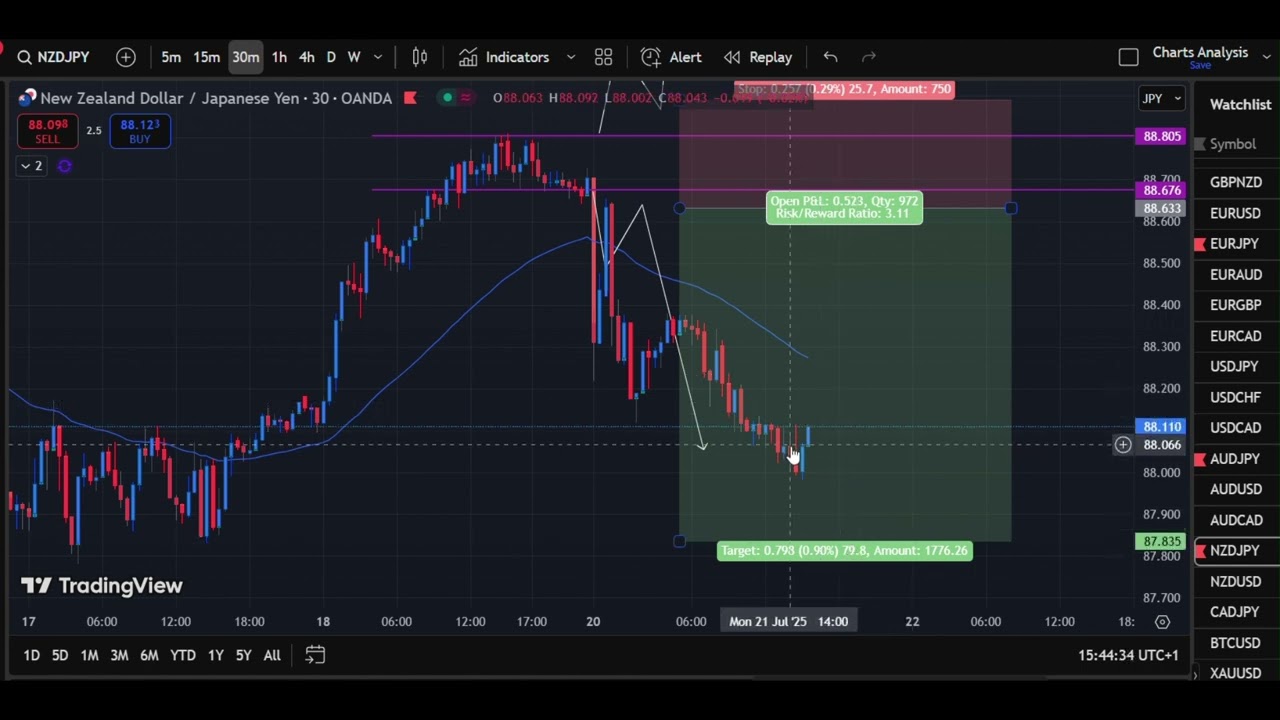Open the go-to-date calendar icon

tap(315, 655)
